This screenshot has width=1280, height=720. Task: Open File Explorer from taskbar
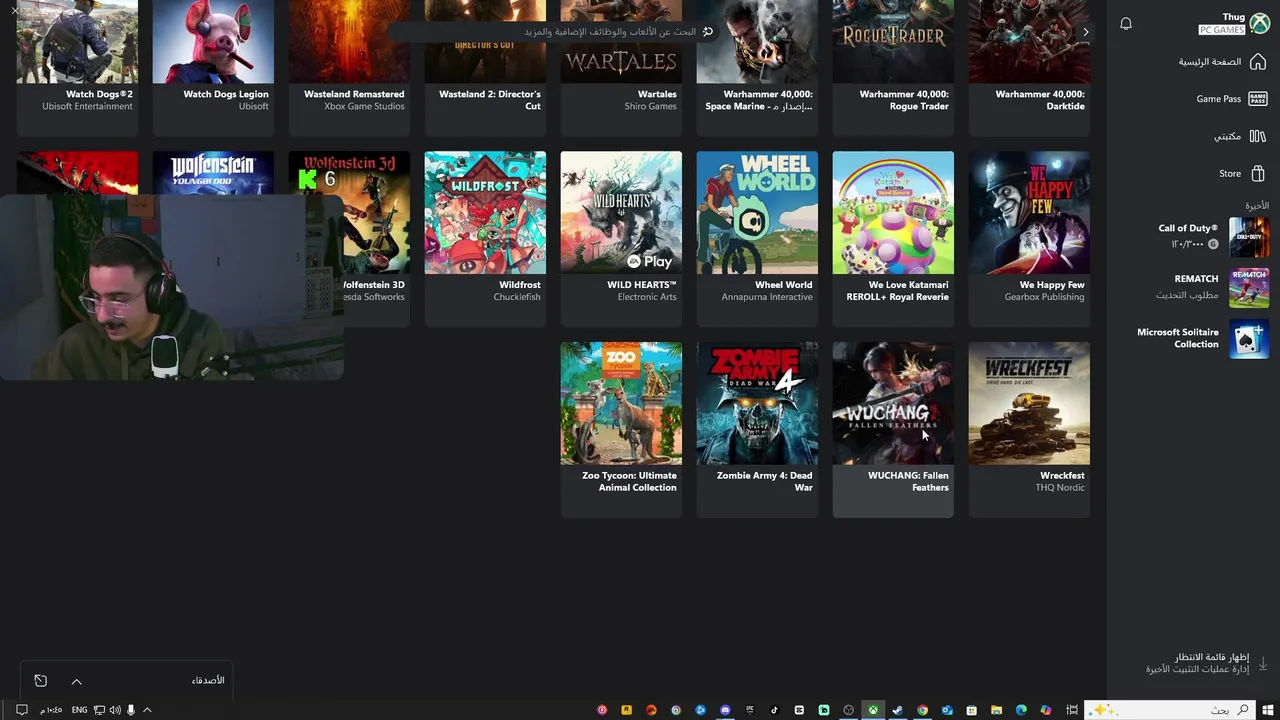[996, 710]
